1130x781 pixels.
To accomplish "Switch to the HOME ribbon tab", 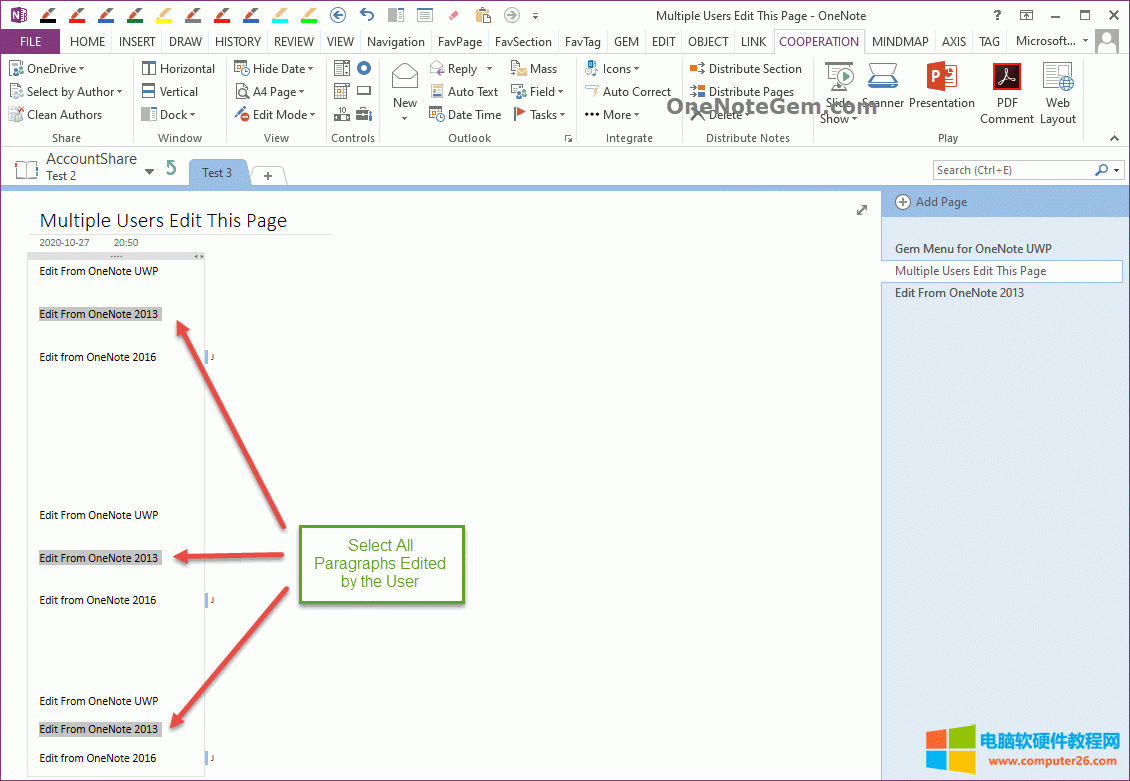I will pos(87,42).
